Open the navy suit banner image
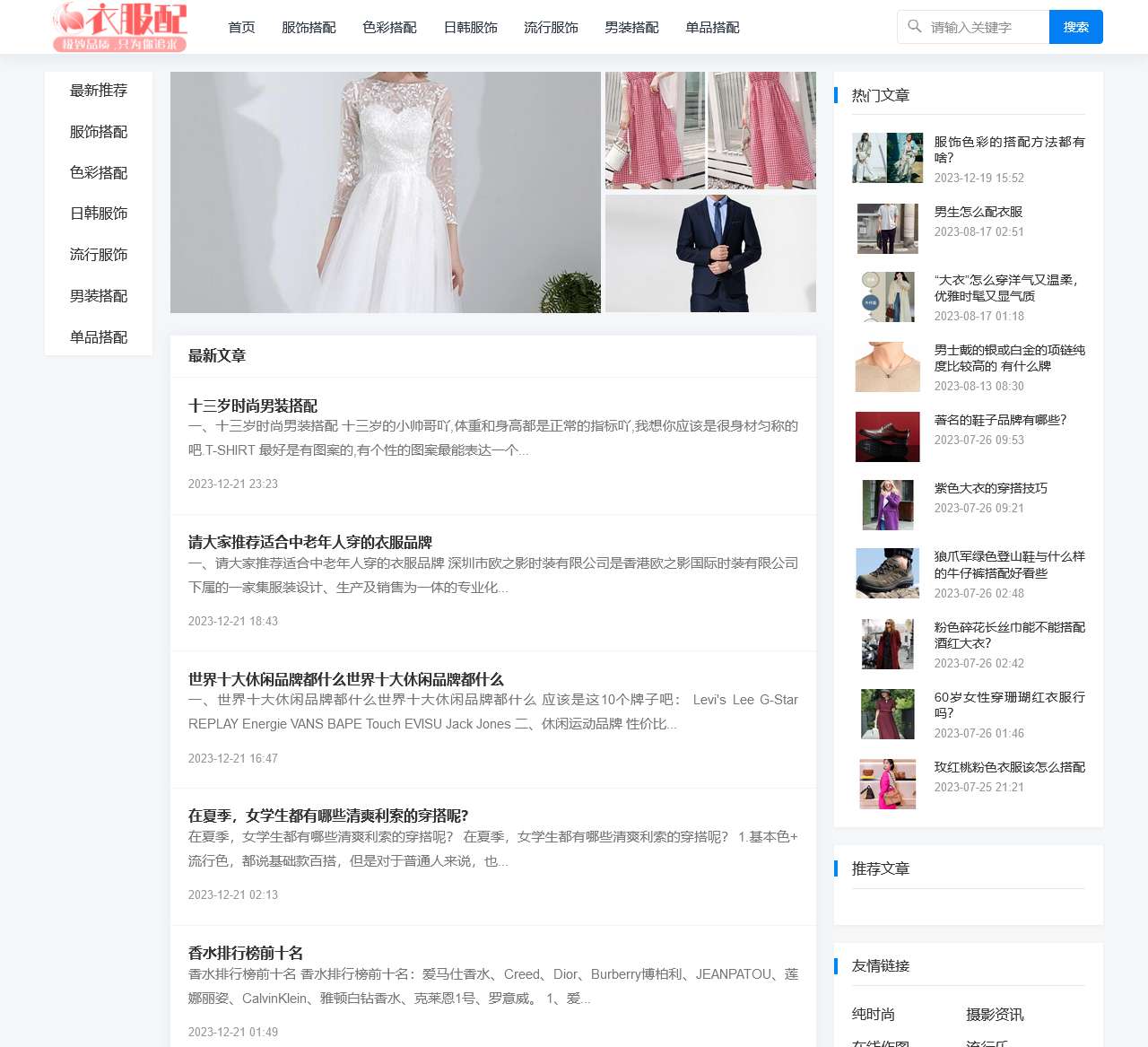1148x1047 pixels. click(x=710, y=253)
